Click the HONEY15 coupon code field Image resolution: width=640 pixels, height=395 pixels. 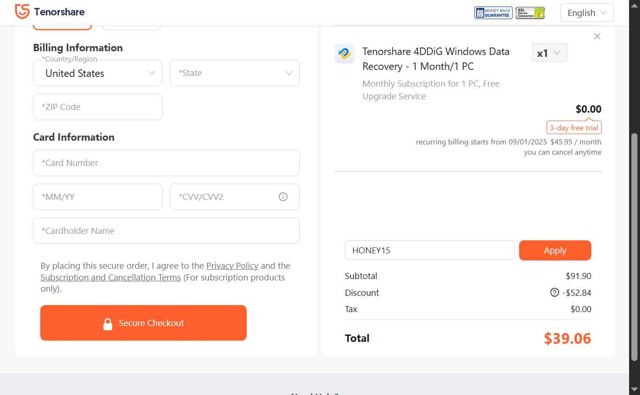click(429, 250)
